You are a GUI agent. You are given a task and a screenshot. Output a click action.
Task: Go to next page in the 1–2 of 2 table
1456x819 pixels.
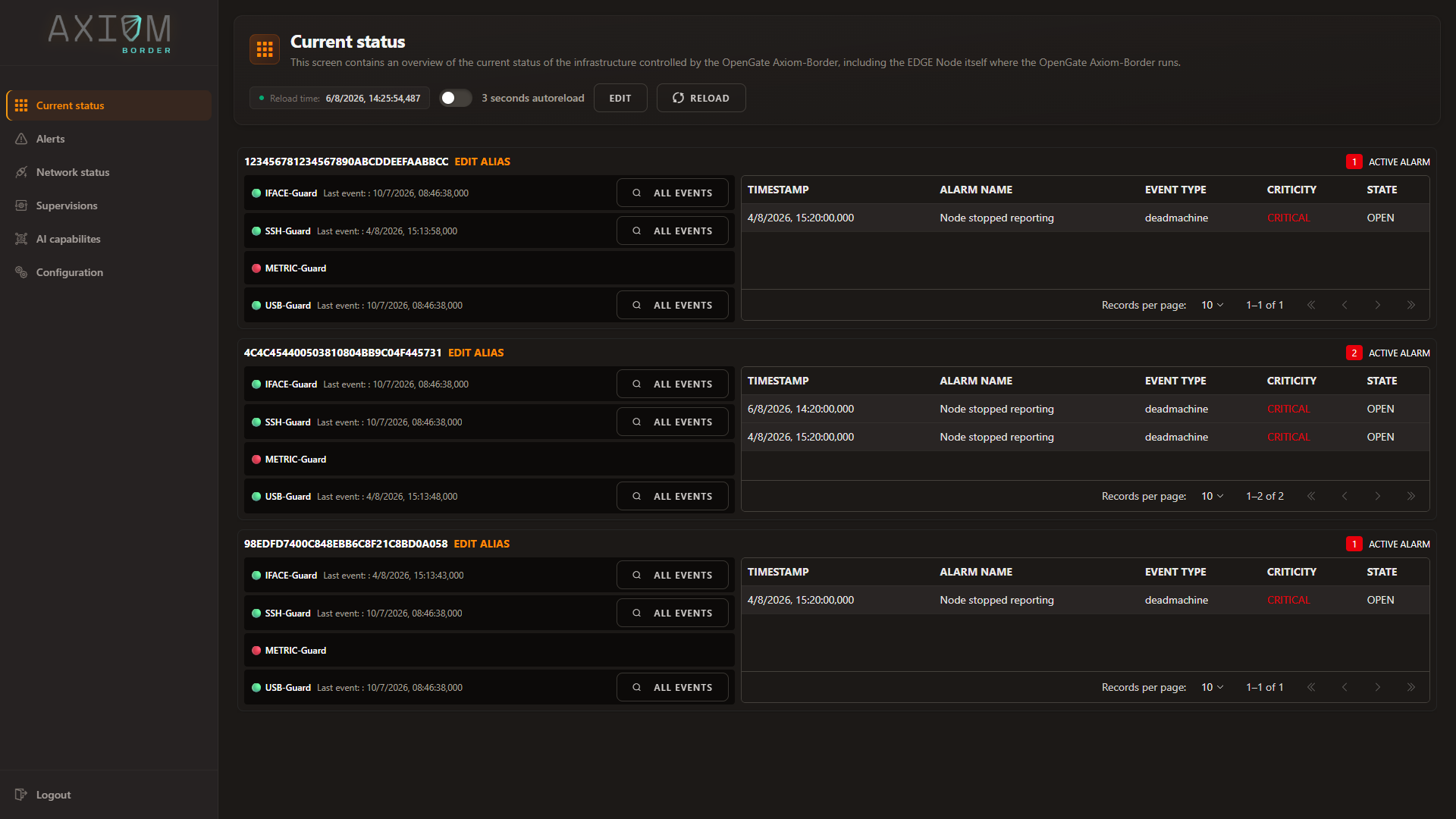(1378, 496)
